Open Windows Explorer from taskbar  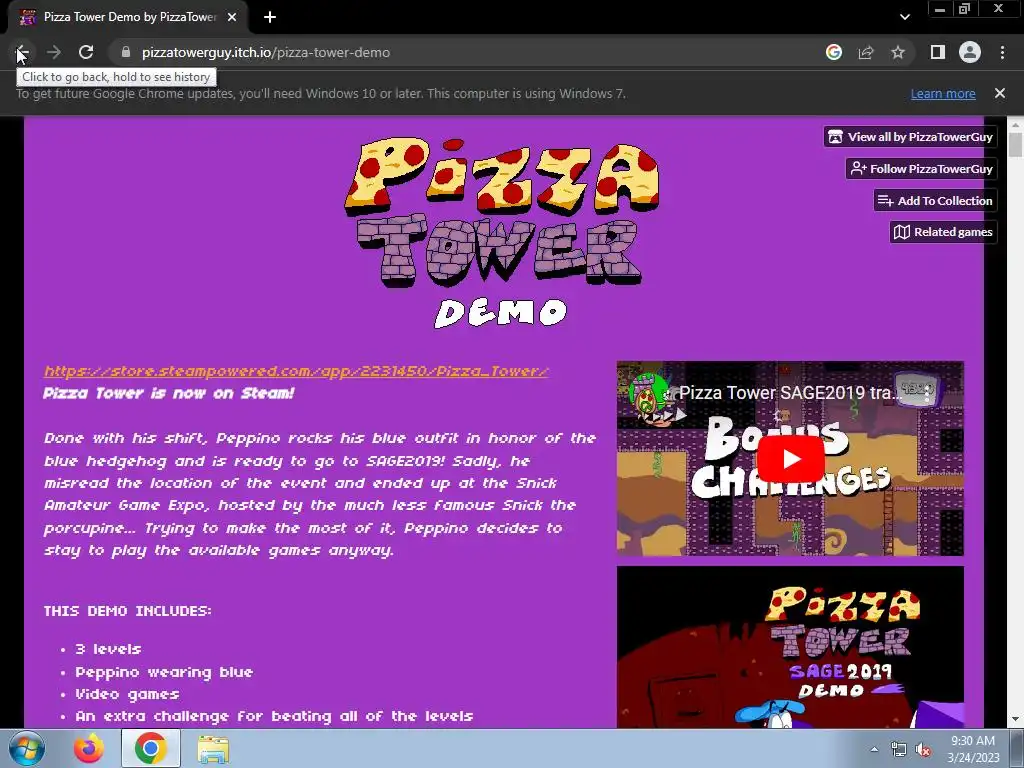click(x=213, y=748)
